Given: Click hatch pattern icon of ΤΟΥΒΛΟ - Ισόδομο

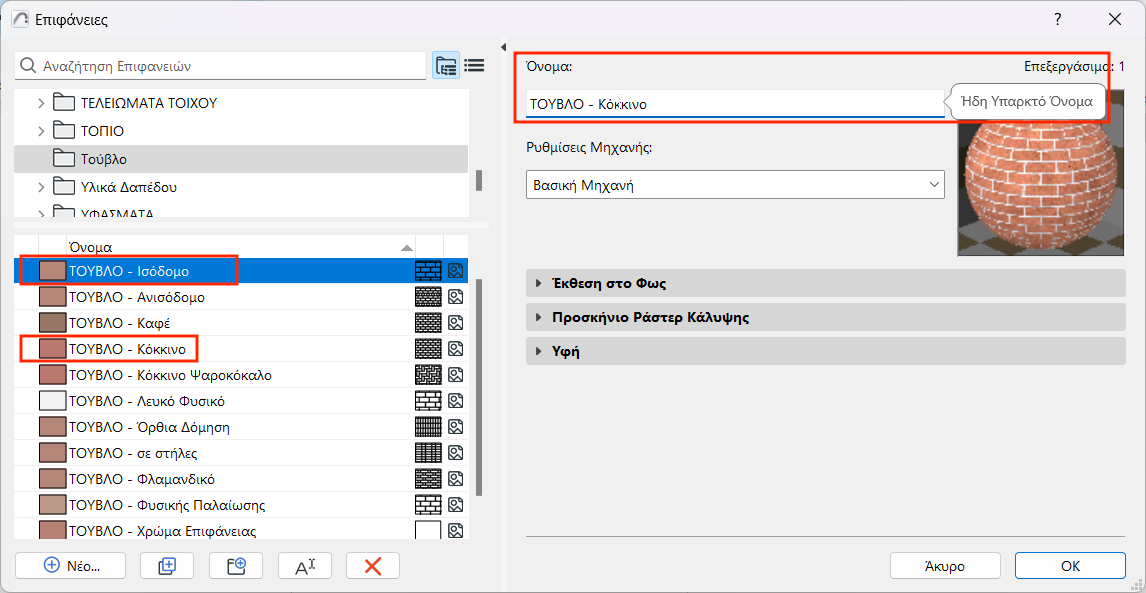Looking at the screenshot, I should 428,271.
